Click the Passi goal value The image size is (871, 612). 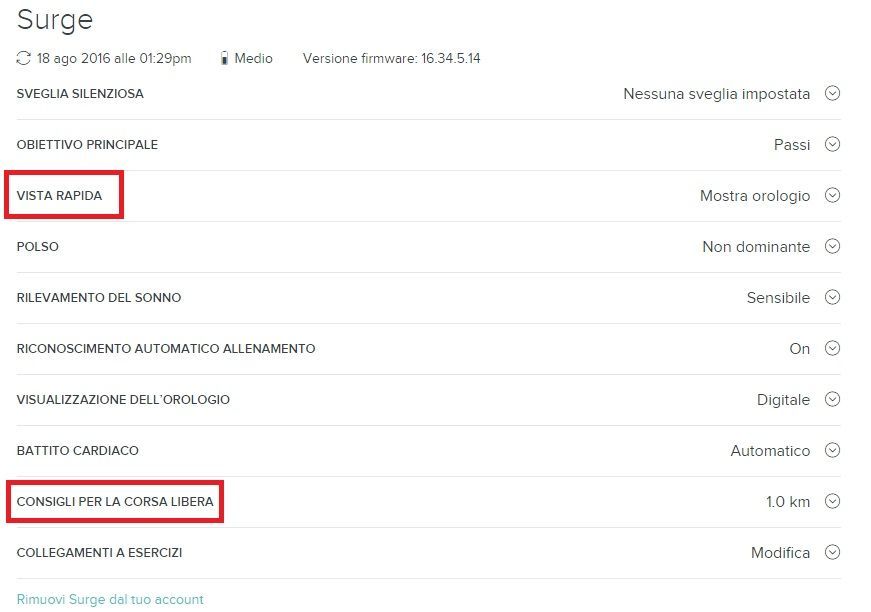tap(792, 145)
